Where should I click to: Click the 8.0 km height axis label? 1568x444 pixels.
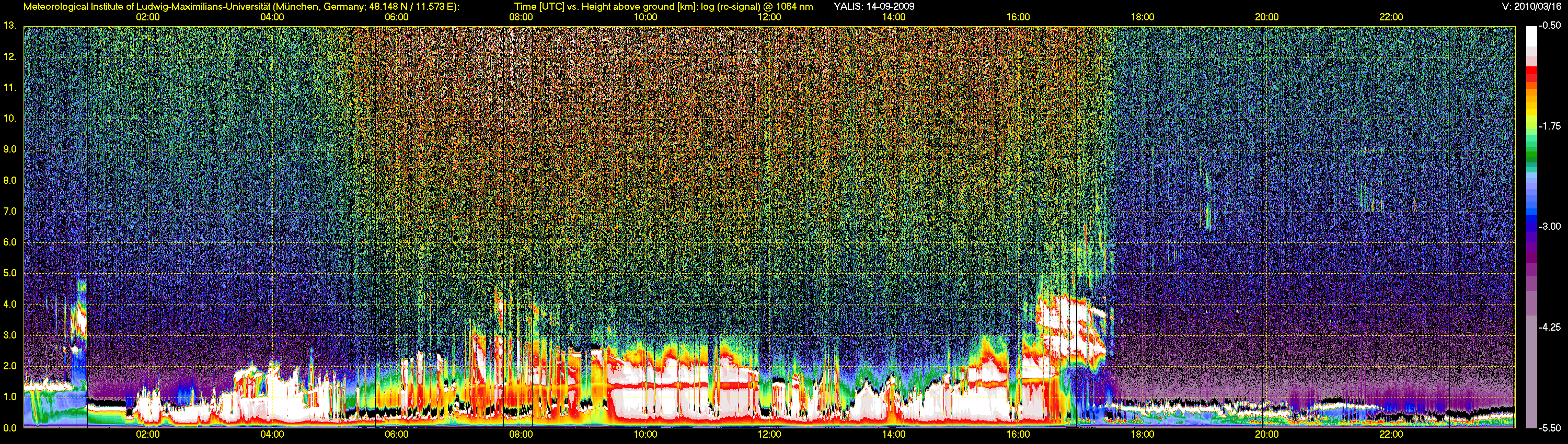click(x=10, y=180)
